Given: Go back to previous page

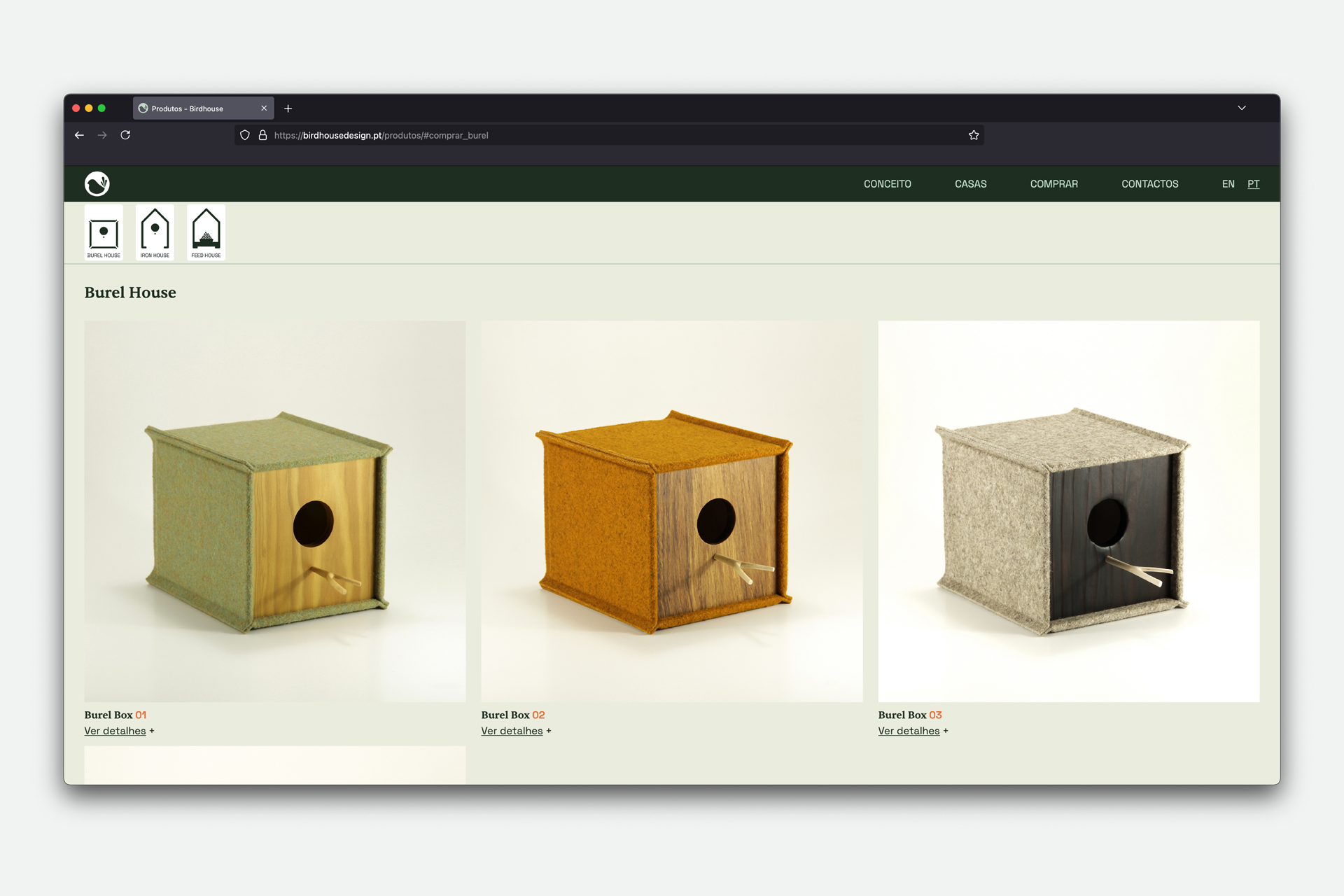Looking at the screenshot, I should (79, 135).
